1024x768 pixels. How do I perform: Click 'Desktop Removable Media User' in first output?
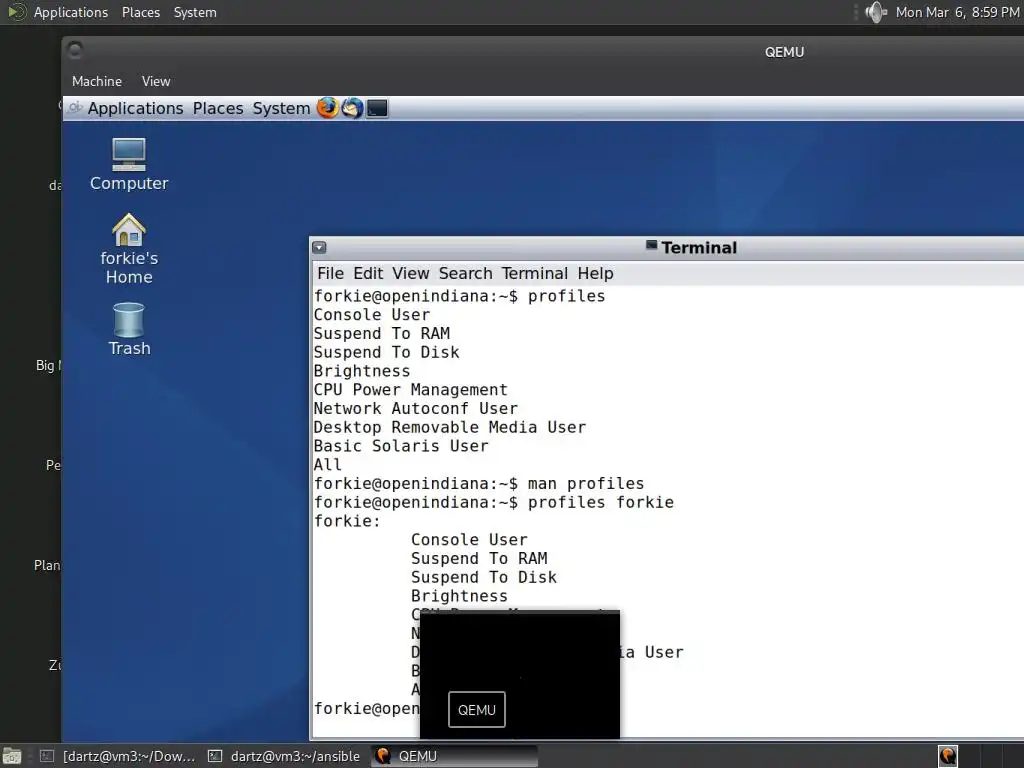(x=449, y=428)
